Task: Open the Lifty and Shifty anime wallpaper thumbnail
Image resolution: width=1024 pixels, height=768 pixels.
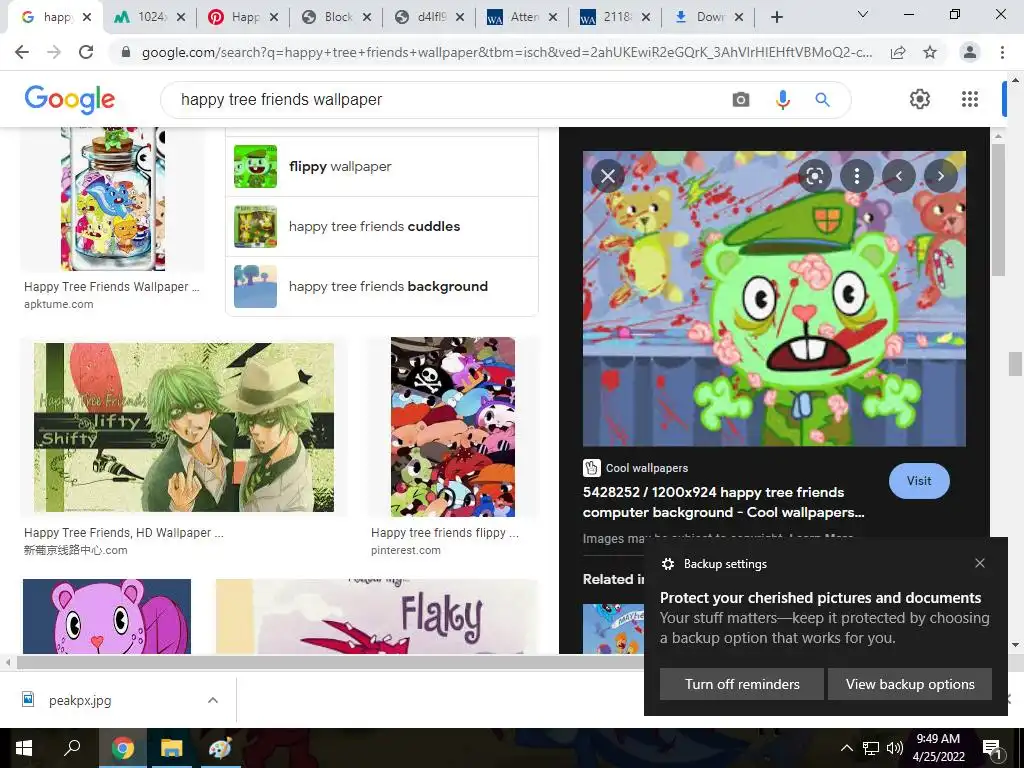Action: click(184, 427)
